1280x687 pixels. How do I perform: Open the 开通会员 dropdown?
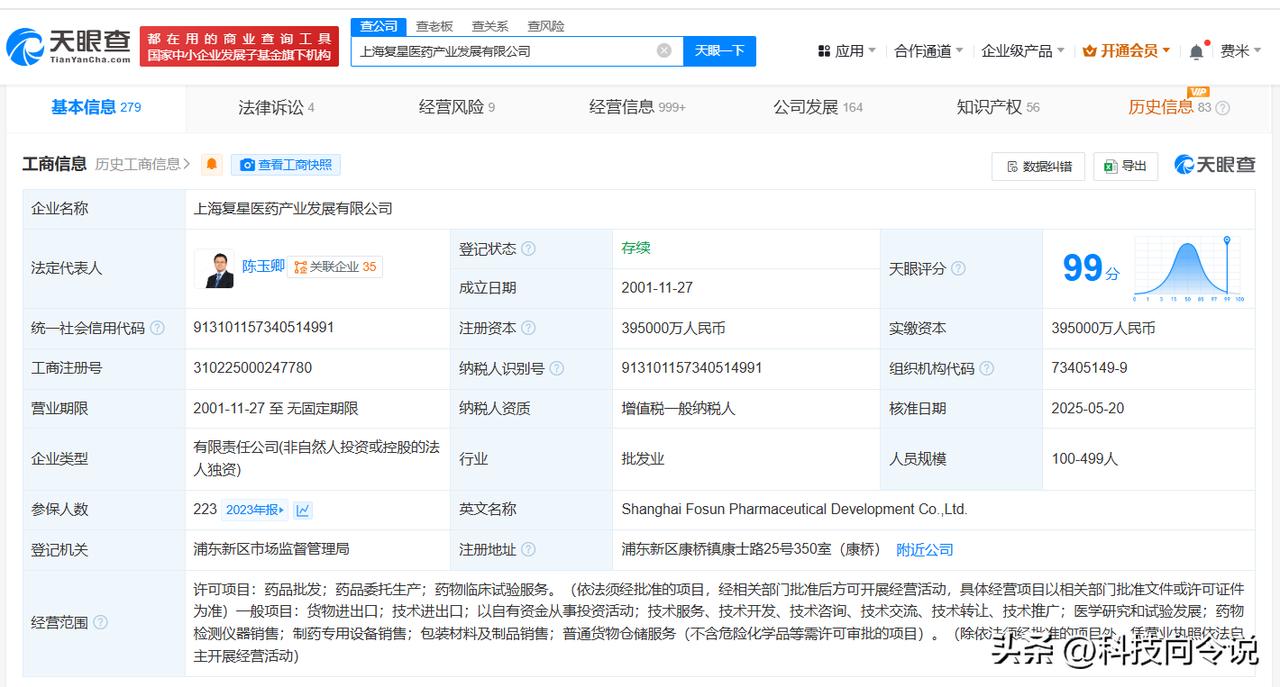click(1127, 51)
